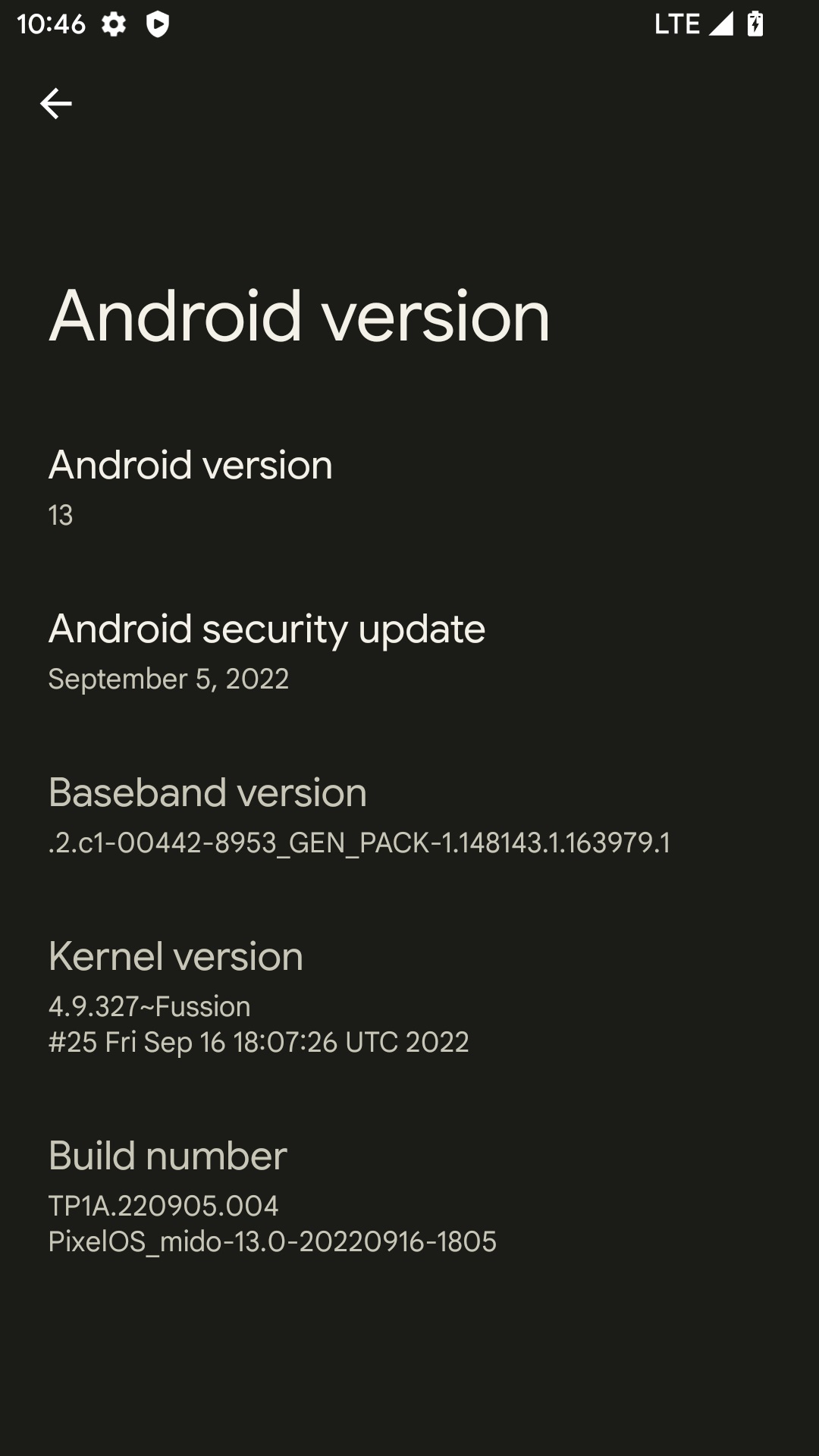The image size is (819, 1456).
Task: Tap the battery charging icon
Action: pyautogui.click(x=755, y=24)
